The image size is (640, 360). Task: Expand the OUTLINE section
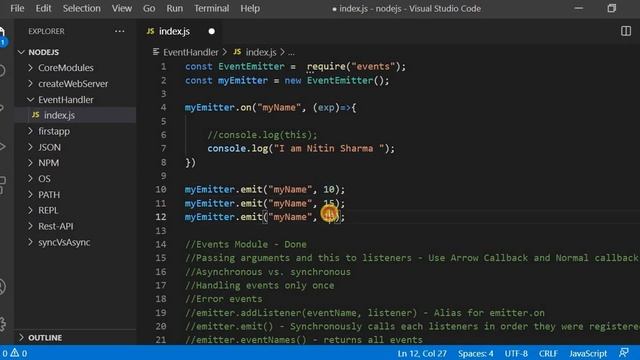point(45,338)
